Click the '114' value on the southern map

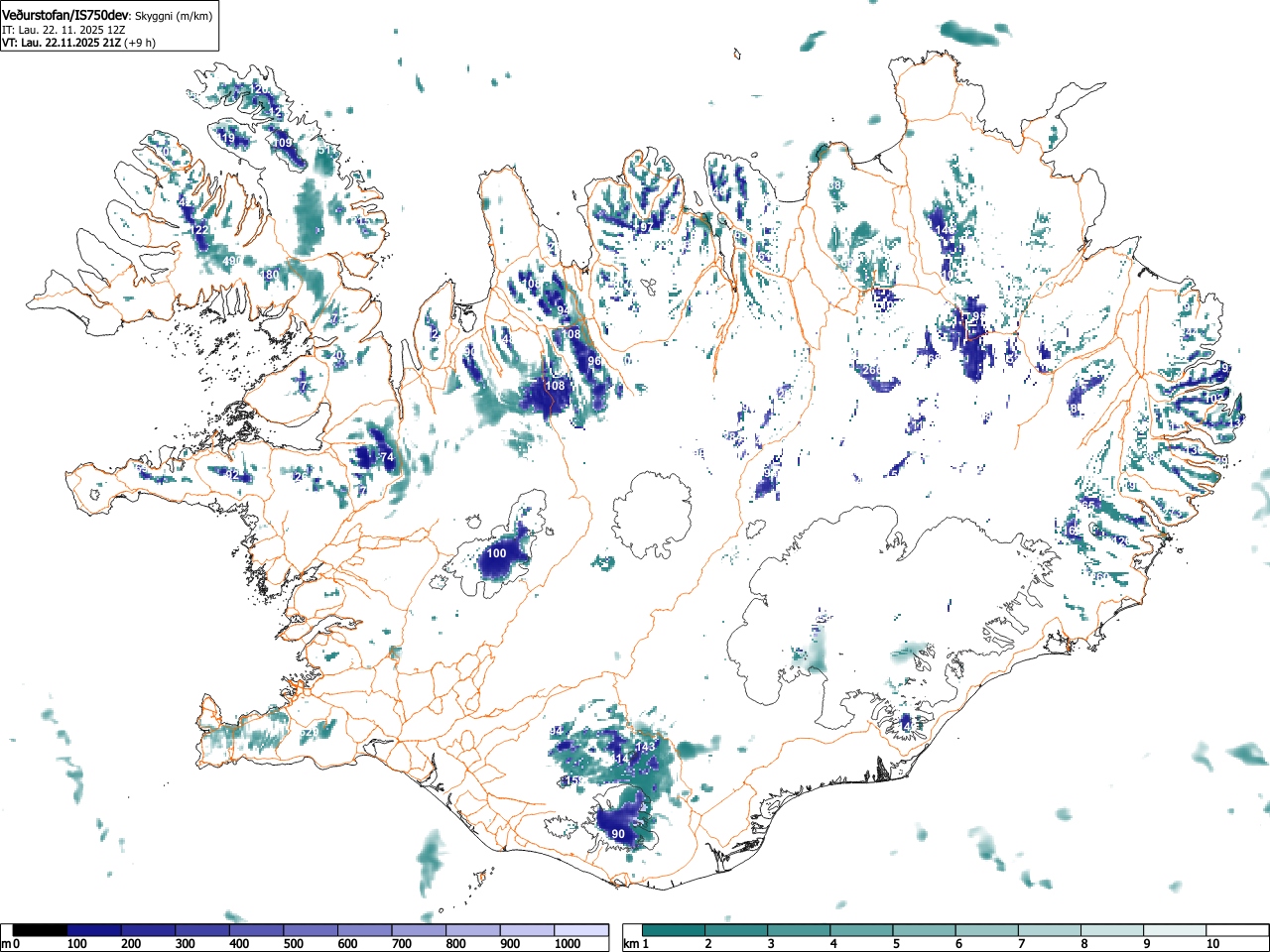(620, 759)
